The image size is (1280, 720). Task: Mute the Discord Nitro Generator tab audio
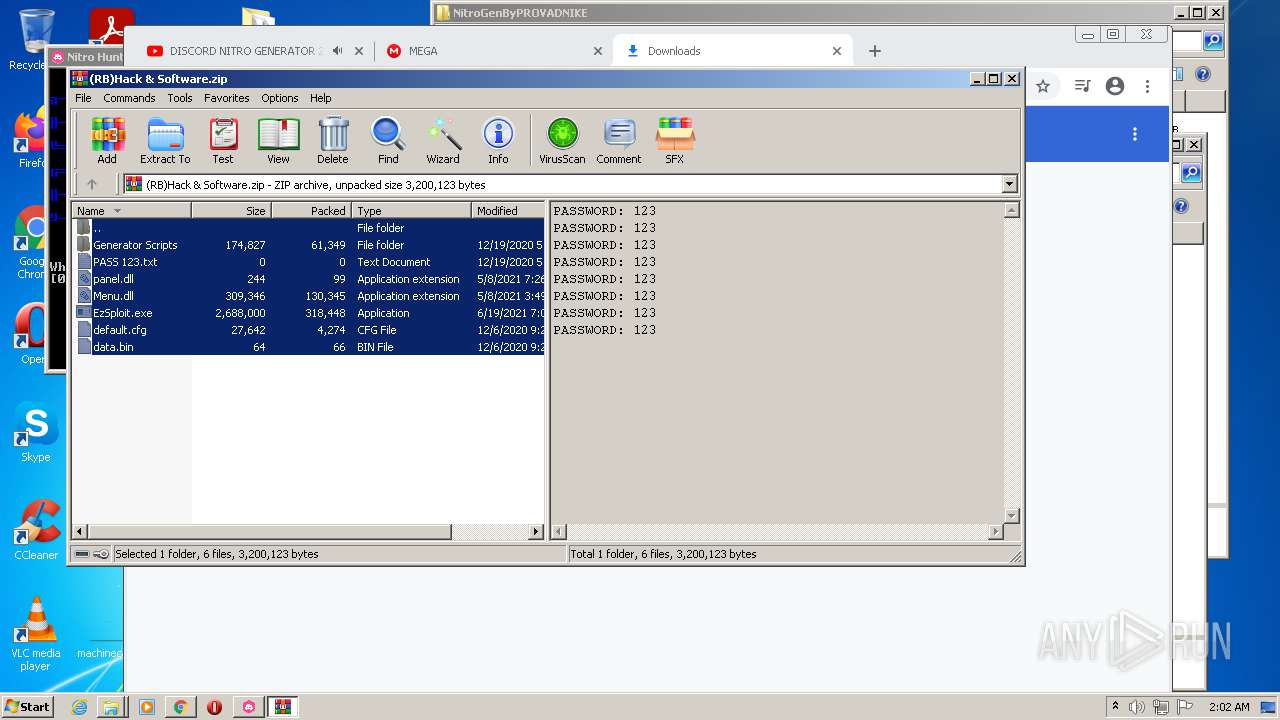[x=338, y=51]
